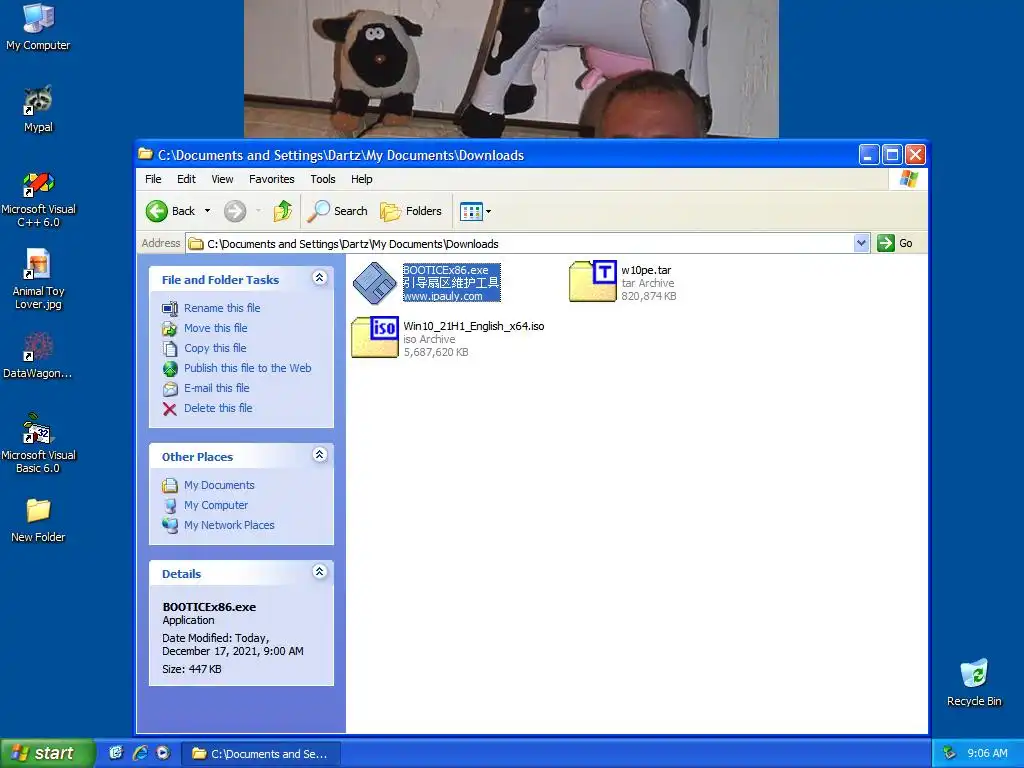Select DataWagon desktop shortcut
This screenshot has height=768, width=1024.
38,356
